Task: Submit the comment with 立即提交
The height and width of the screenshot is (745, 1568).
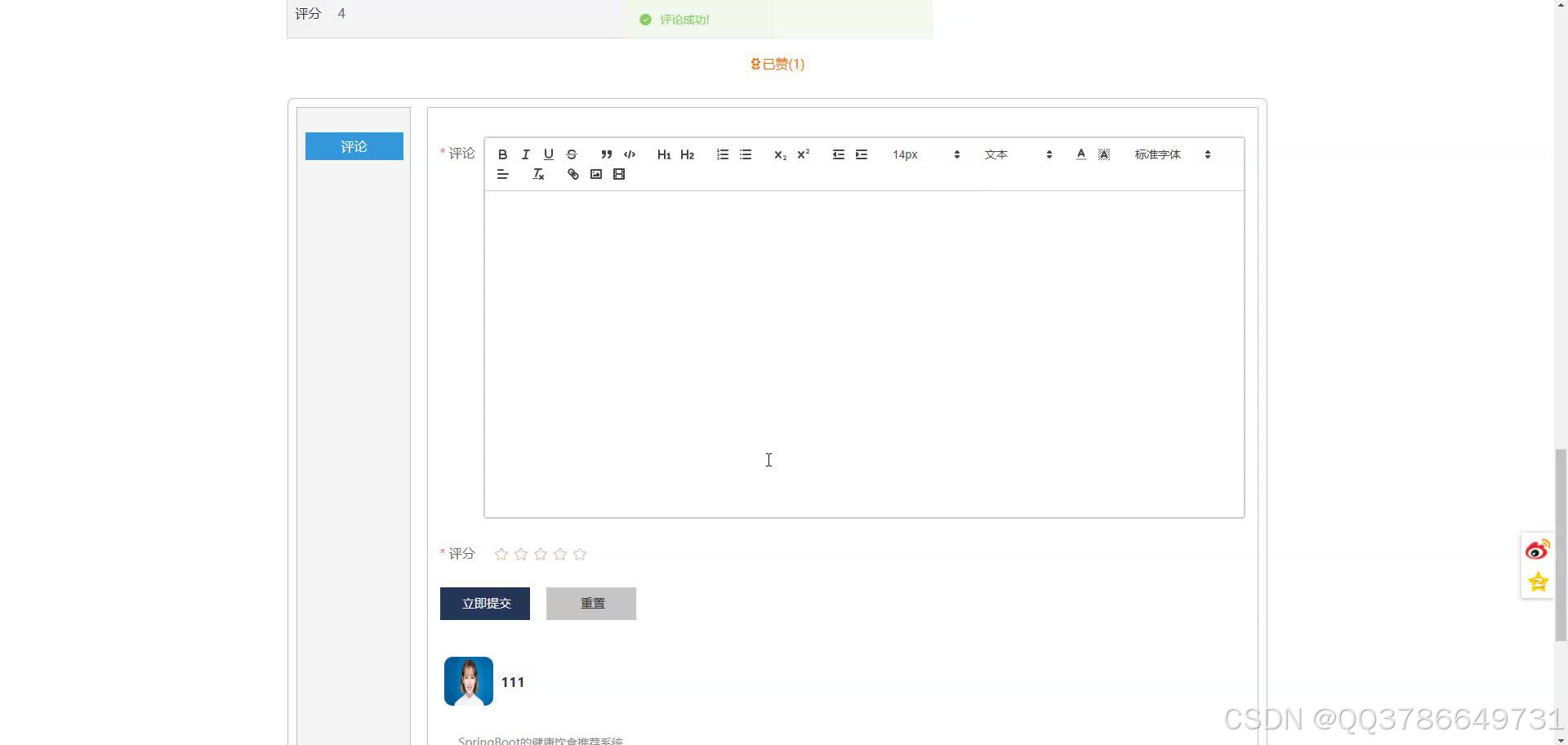Action: (485, 604)
